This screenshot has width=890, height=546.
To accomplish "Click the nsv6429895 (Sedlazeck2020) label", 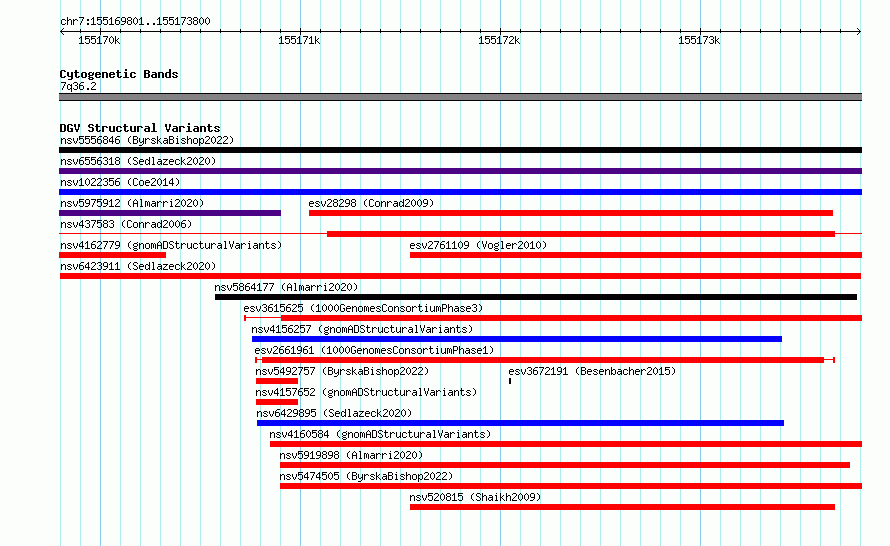I will tap(334, 413).
